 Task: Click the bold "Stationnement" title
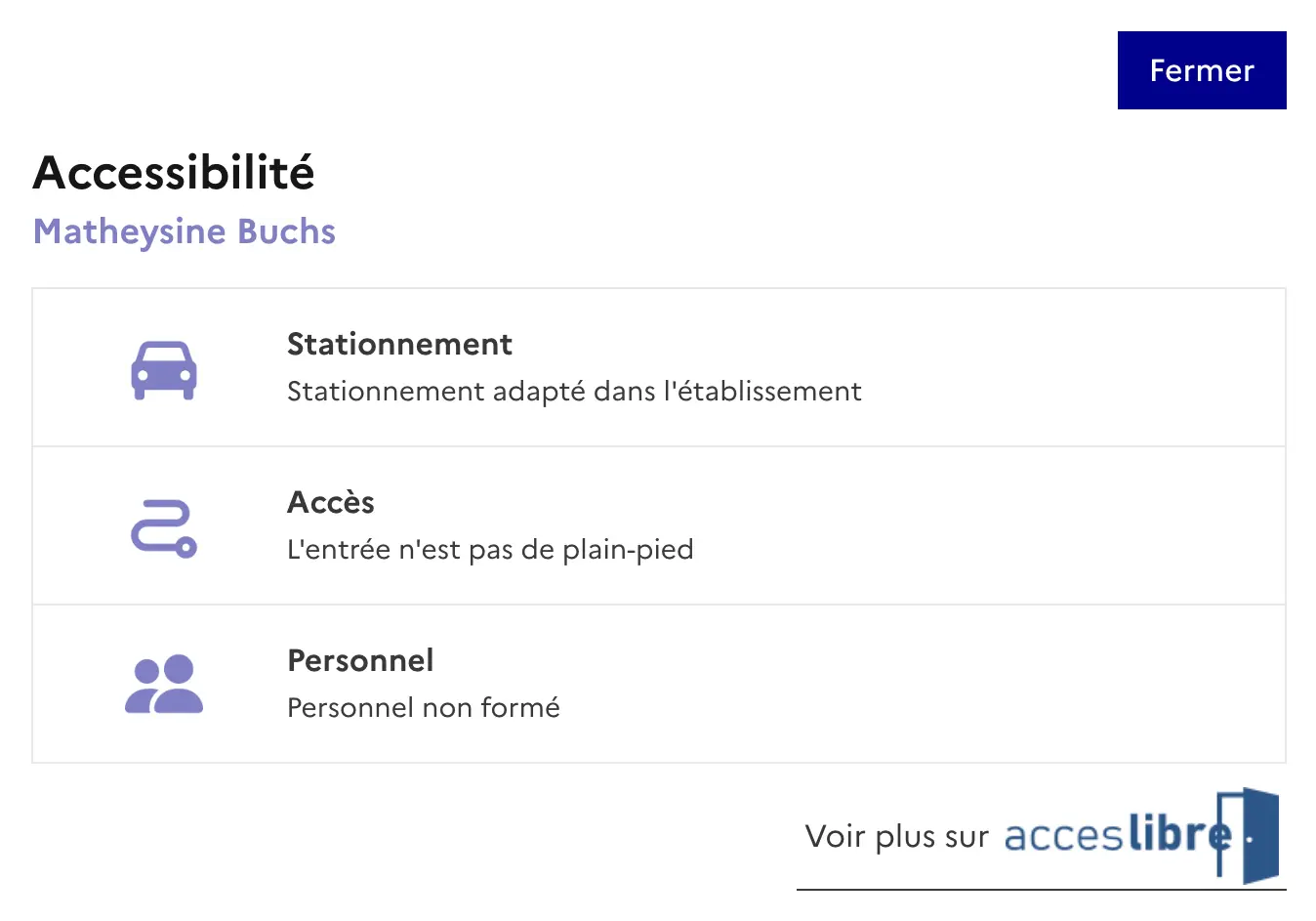(399, 344)
